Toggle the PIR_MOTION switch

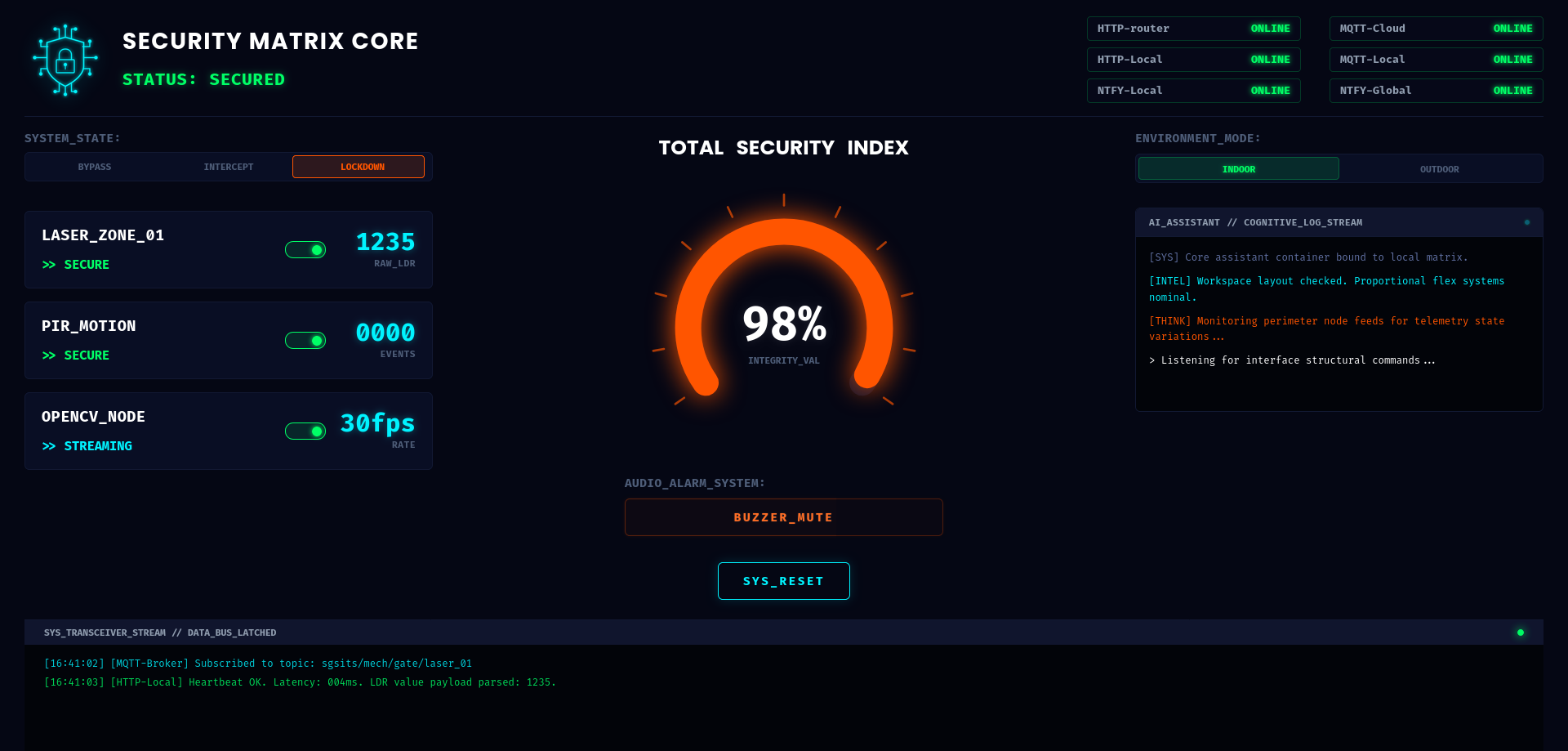pyautogui.click(x=305, y=341)
